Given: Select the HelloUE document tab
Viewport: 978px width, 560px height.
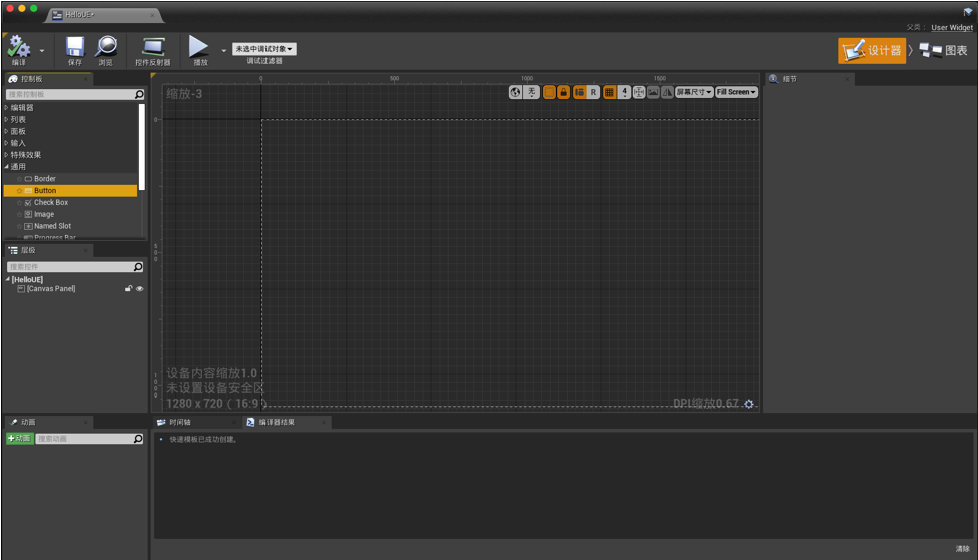Looking at the screenshot, I should click(x=103, y=14).
